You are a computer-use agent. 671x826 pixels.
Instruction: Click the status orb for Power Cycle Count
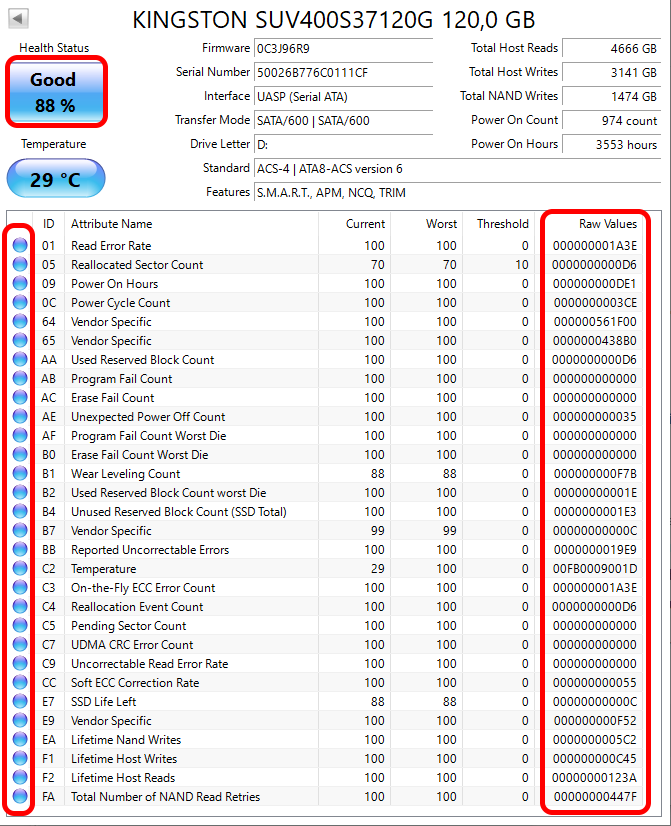pos(20,302)
